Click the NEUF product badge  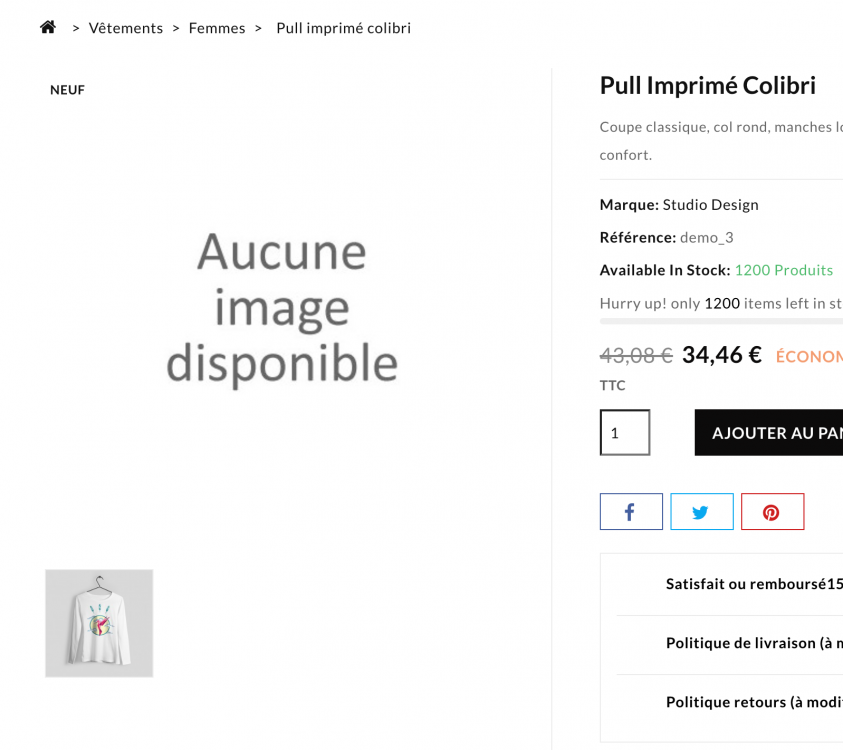pyautogui.click(x=67, y=89)
